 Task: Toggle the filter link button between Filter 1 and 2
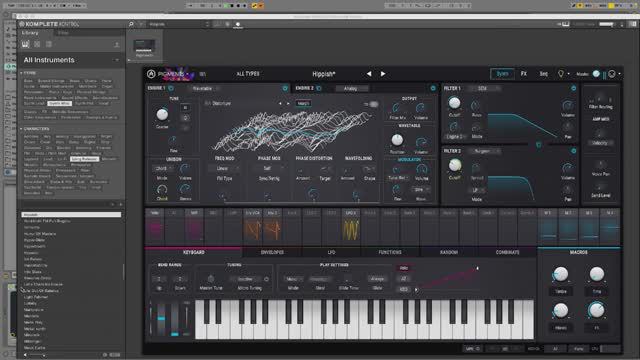[539, 144]
